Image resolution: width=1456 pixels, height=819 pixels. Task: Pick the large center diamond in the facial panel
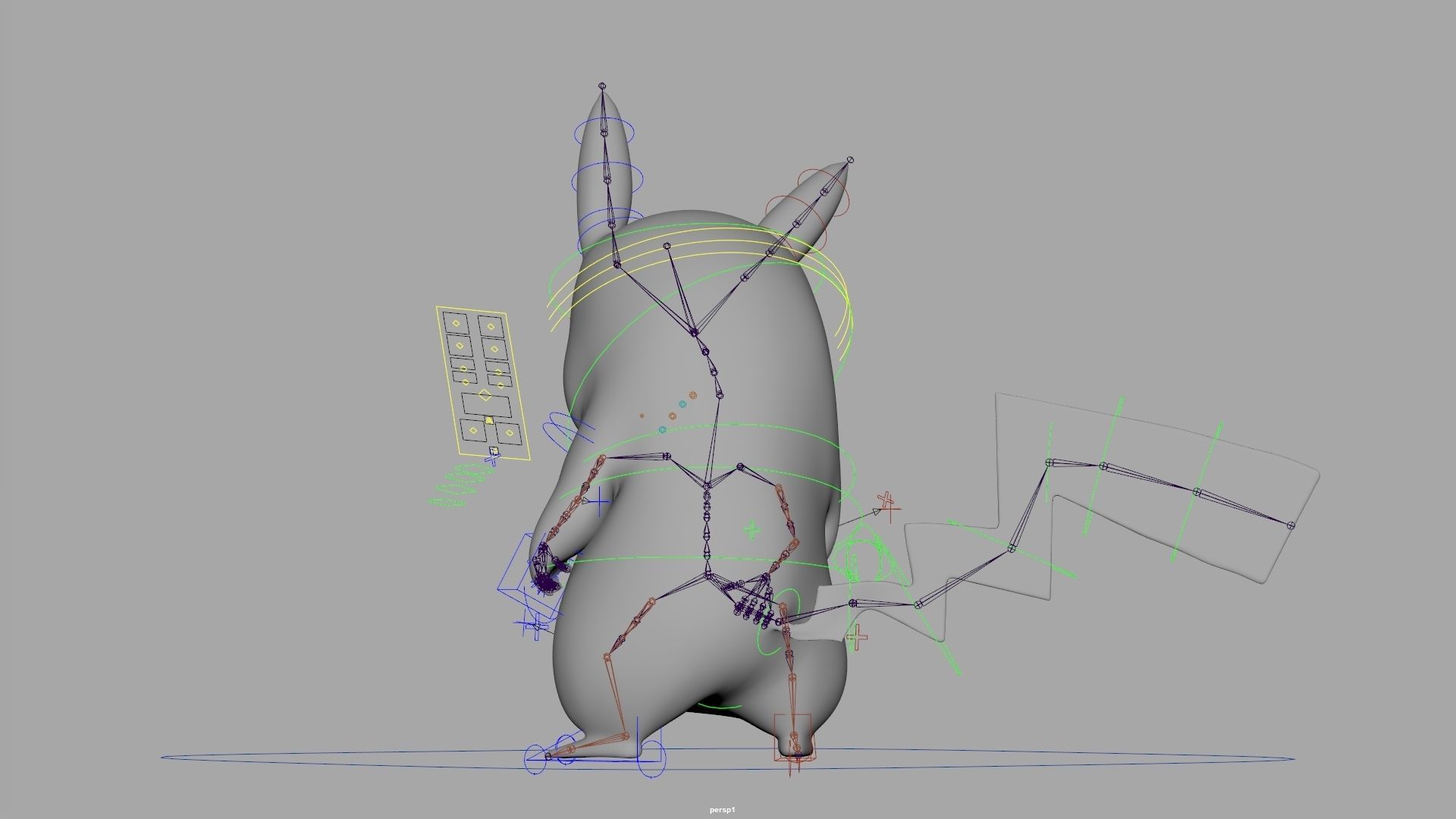485,394
